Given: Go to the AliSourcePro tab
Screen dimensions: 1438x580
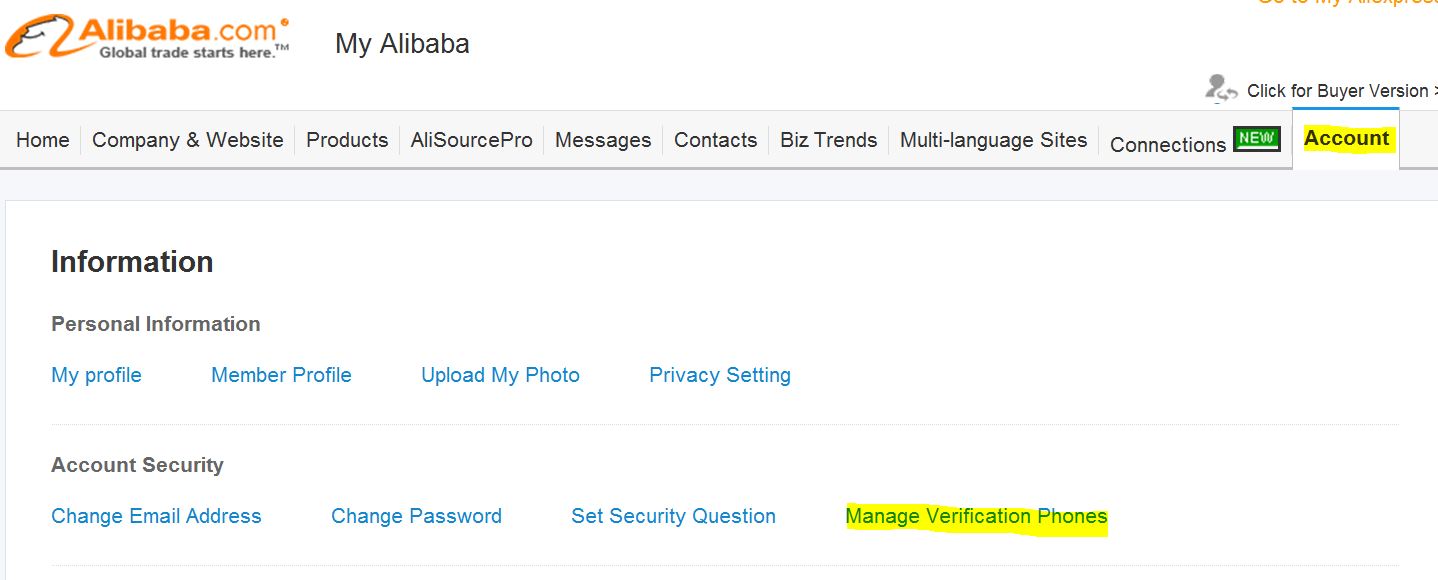Looking at the screenshot, I should (x=472, y=140).
